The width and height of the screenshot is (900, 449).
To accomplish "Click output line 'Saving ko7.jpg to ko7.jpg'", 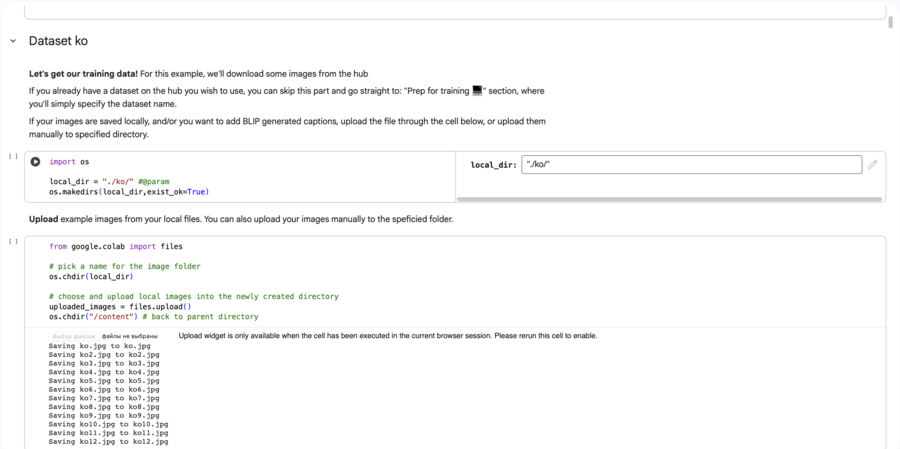I will (x=104, y=398).
